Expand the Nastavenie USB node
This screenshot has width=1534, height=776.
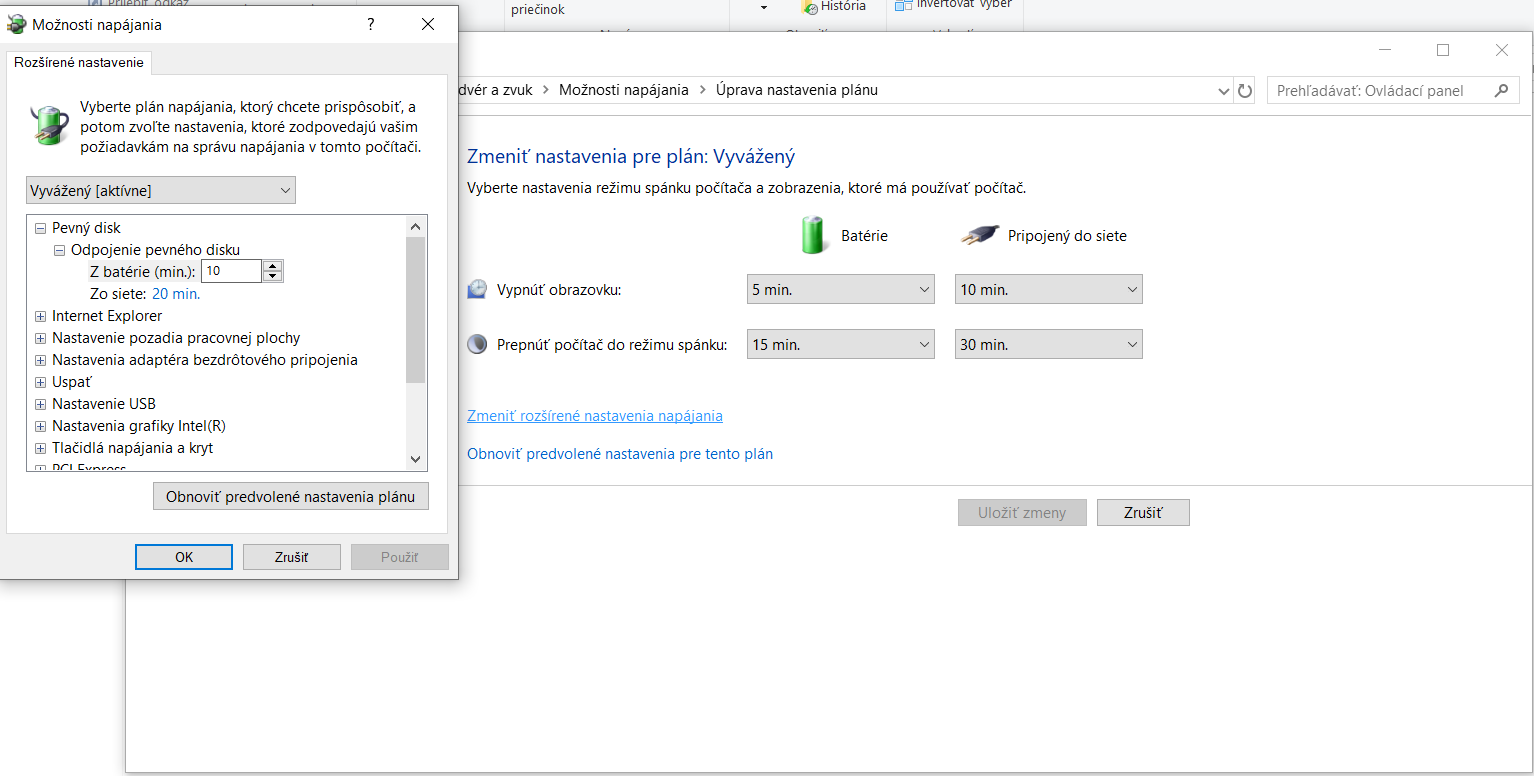coord(41,404)
